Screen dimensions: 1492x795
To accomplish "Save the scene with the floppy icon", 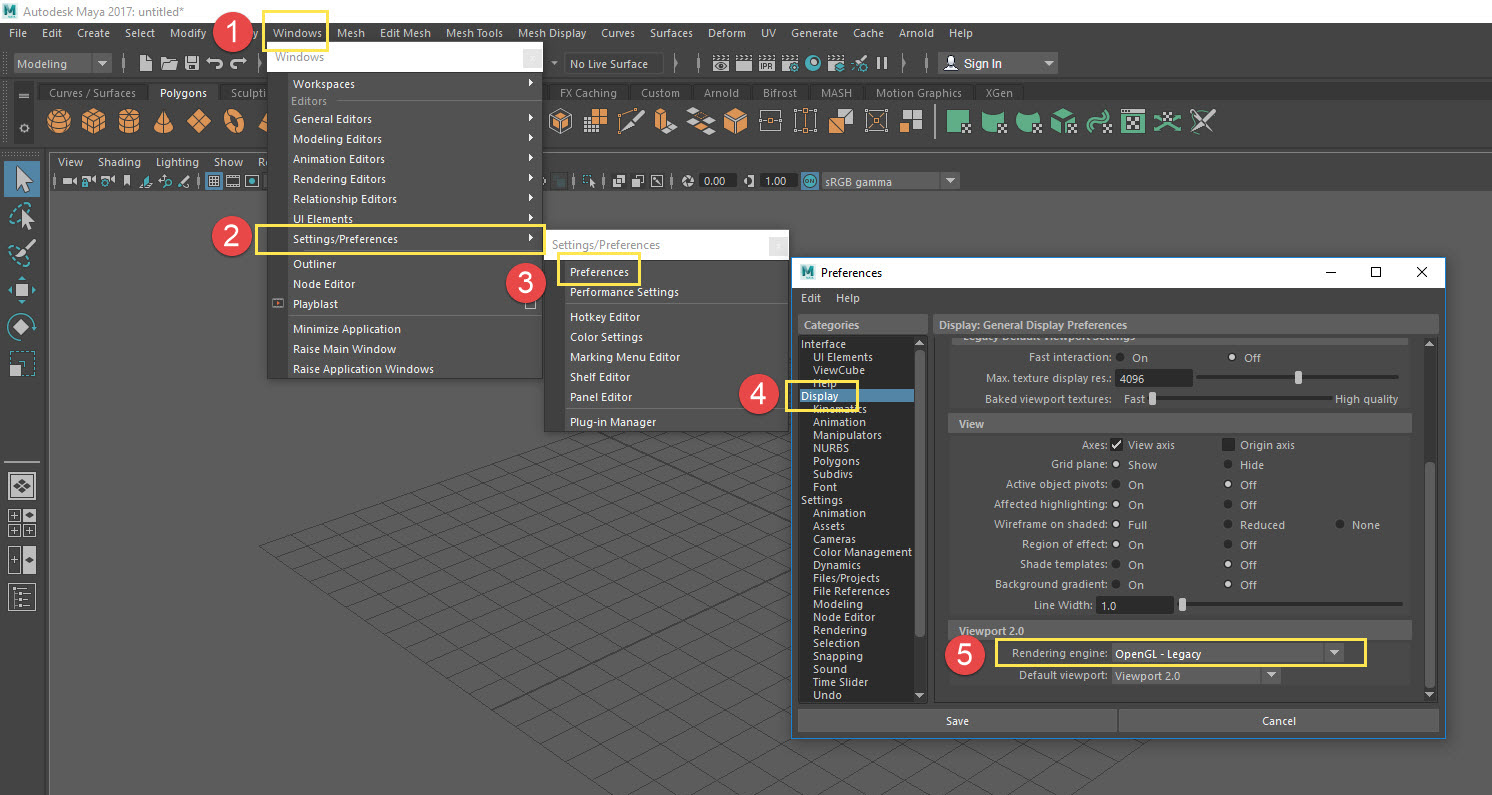I will 191,63.
